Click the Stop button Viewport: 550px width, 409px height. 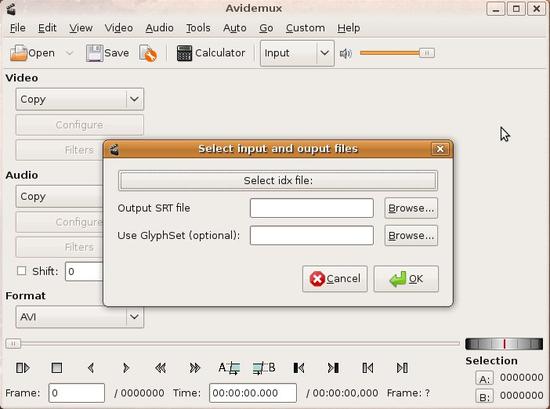(57, 368)
